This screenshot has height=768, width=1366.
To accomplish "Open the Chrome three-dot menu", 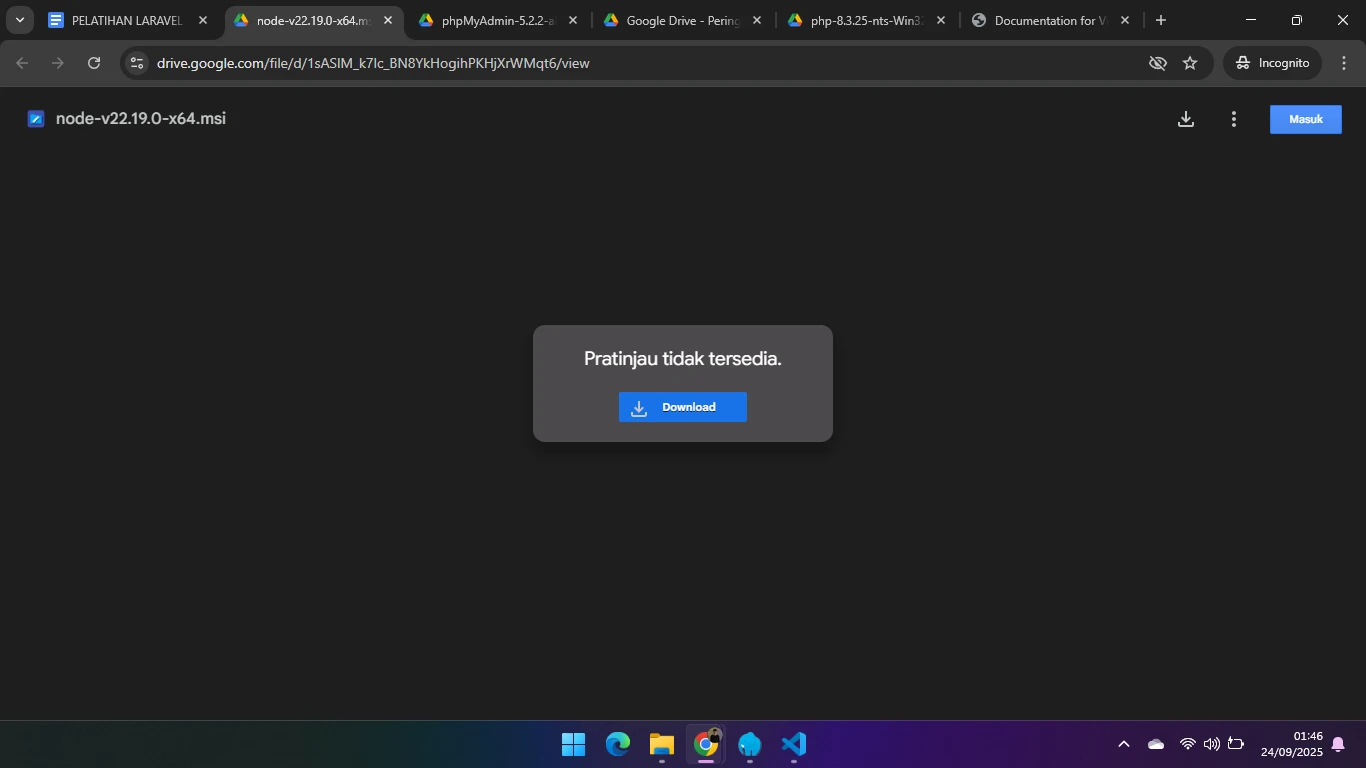I will [1343, 63].
